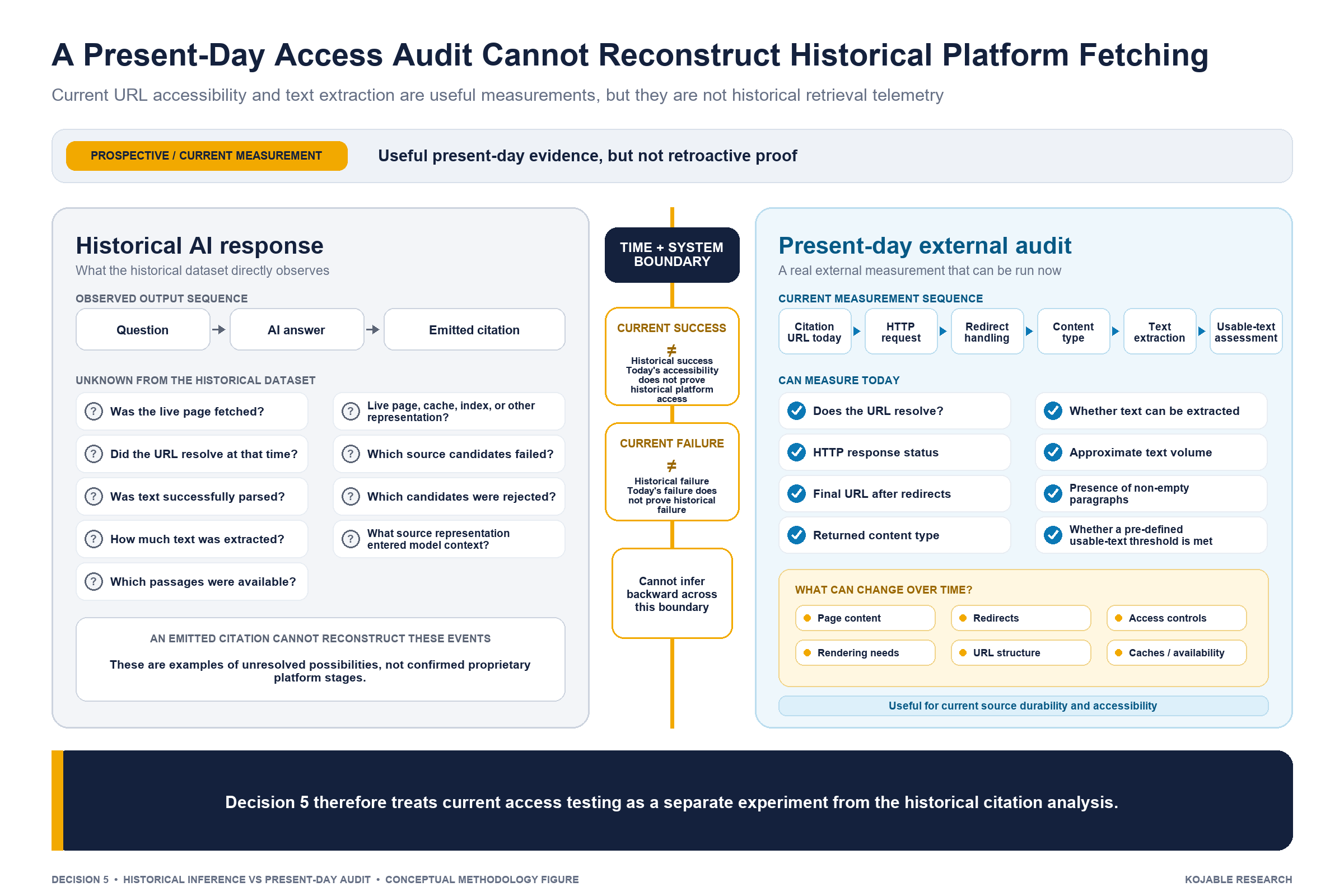Image resolution: width=1344 pixels, height=896 pixels.
Task: Select the 'Redirect handling' step box
Action: point(987,332)
